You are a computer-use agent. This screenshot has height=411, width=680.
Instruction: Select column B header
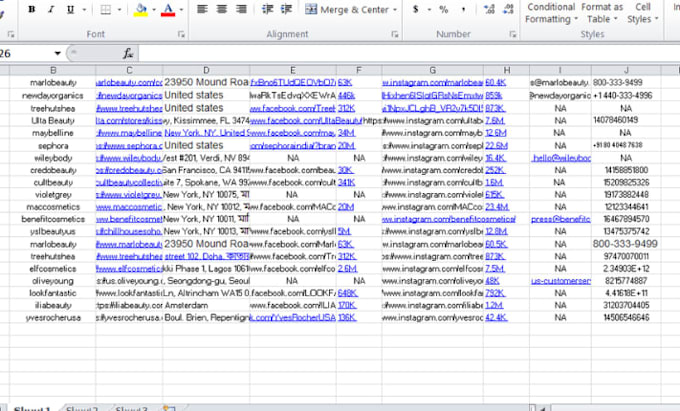pos(53,70)
